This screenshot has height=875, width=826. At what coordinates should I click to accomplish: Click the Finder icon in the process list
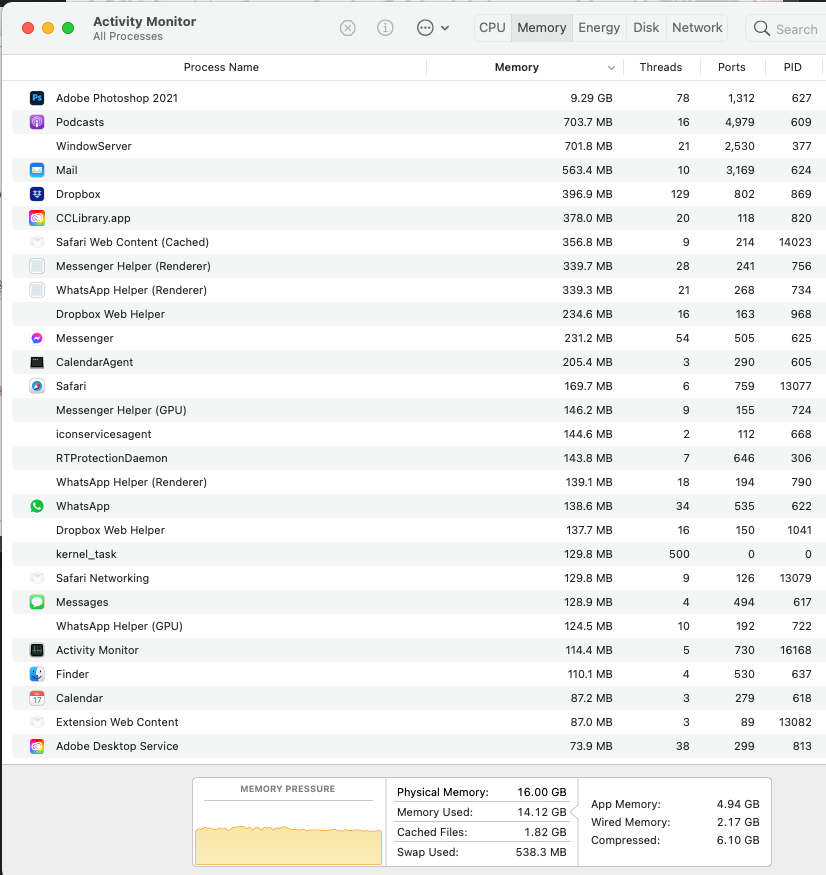click(37, 674)
